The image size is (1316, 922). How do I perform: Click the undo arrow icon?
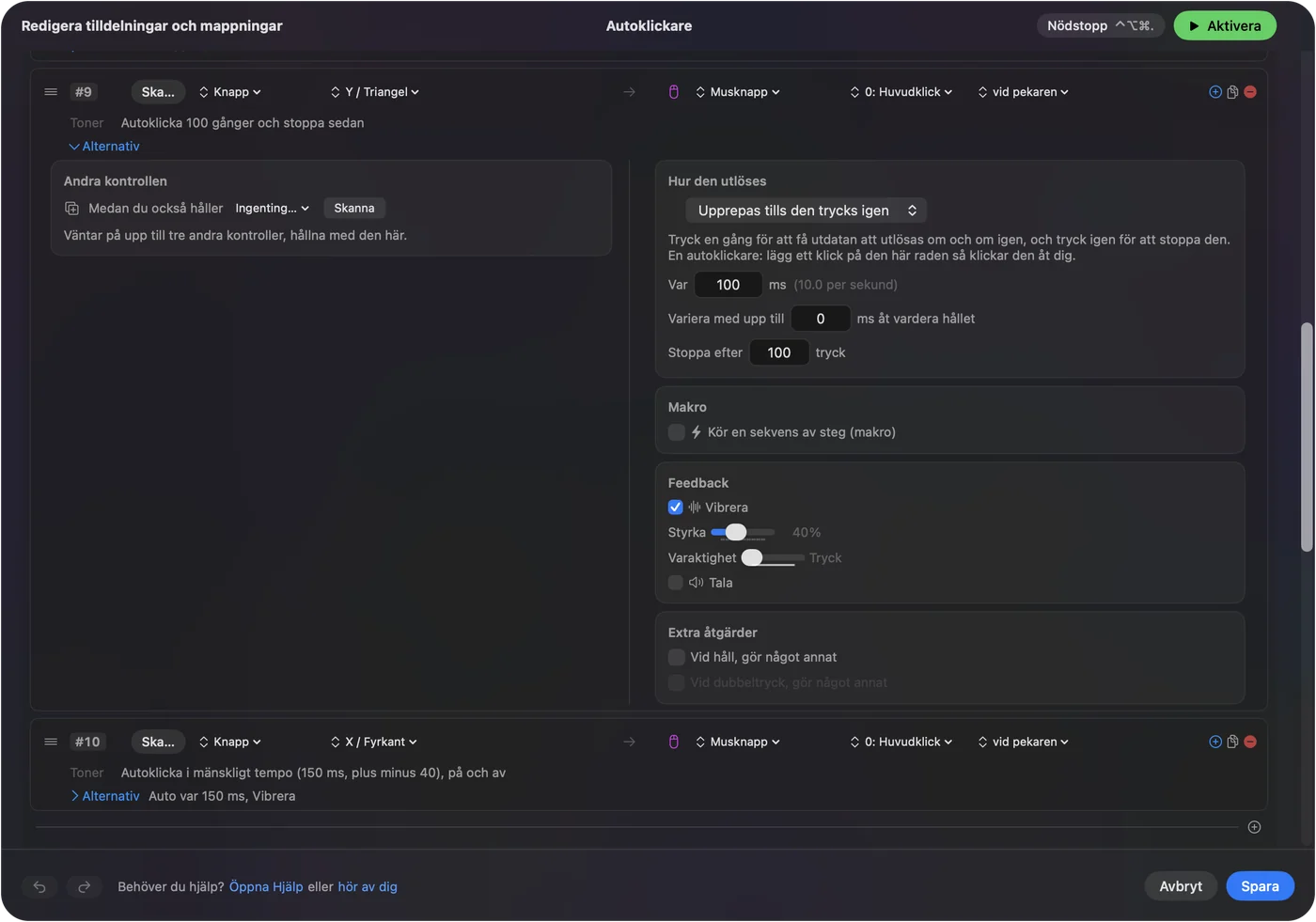[39, 886]
